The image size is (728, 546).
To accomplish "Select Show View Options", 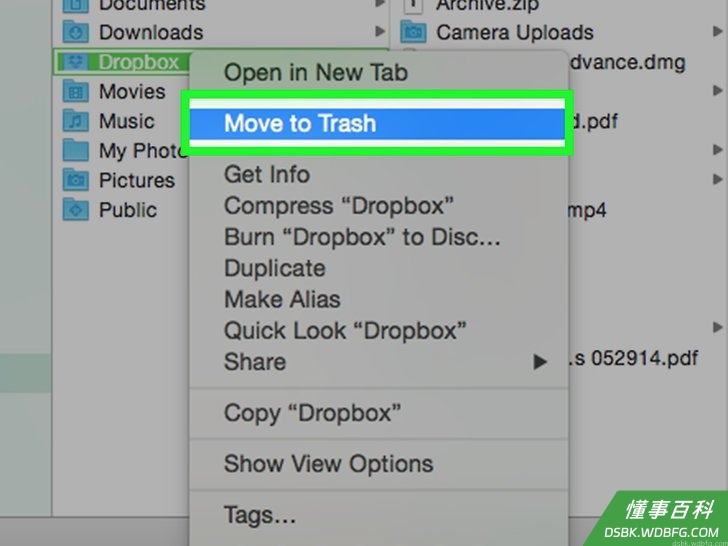I will (378, 463).
